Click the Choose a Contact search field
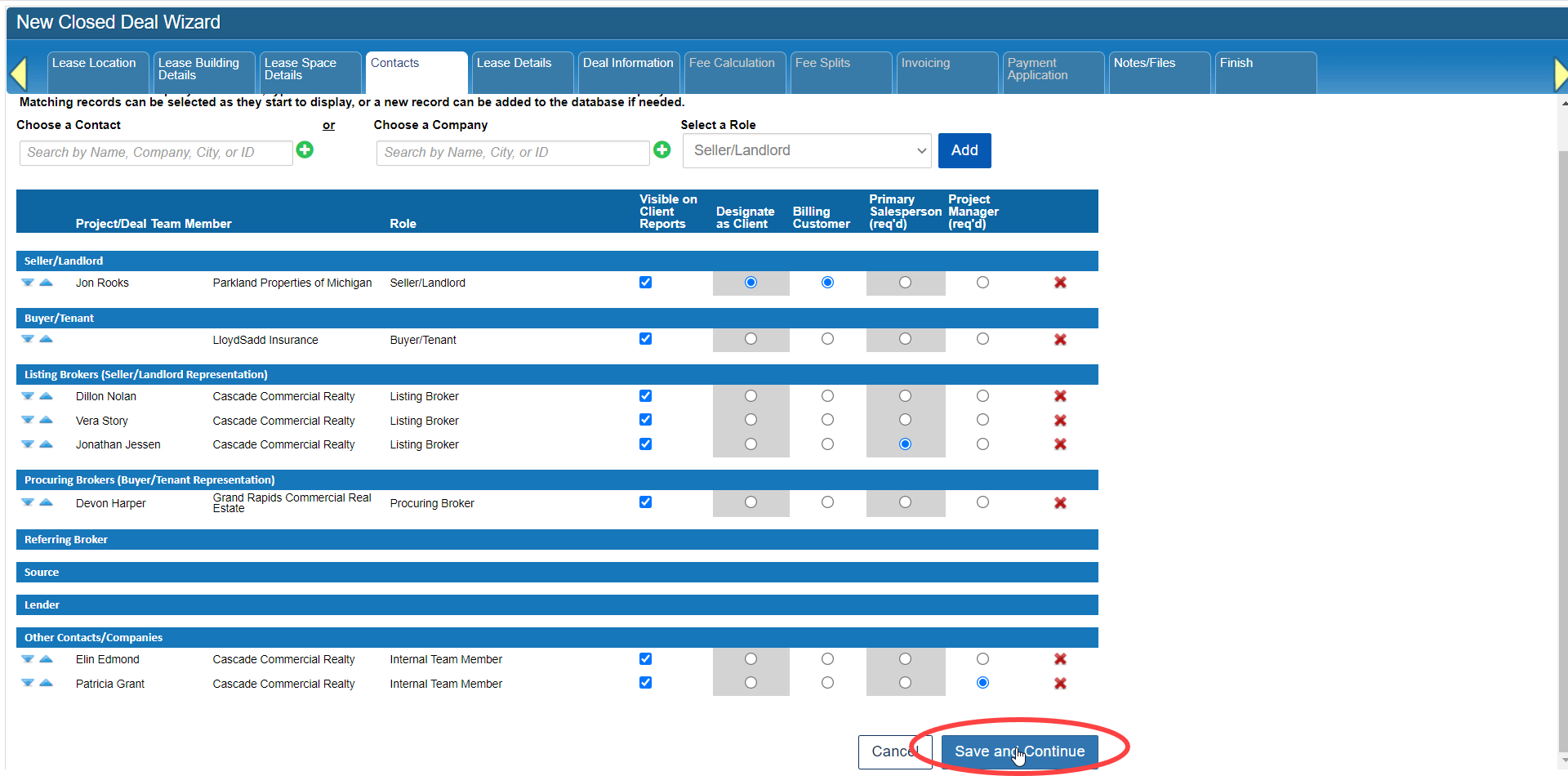 click(156, 153)
